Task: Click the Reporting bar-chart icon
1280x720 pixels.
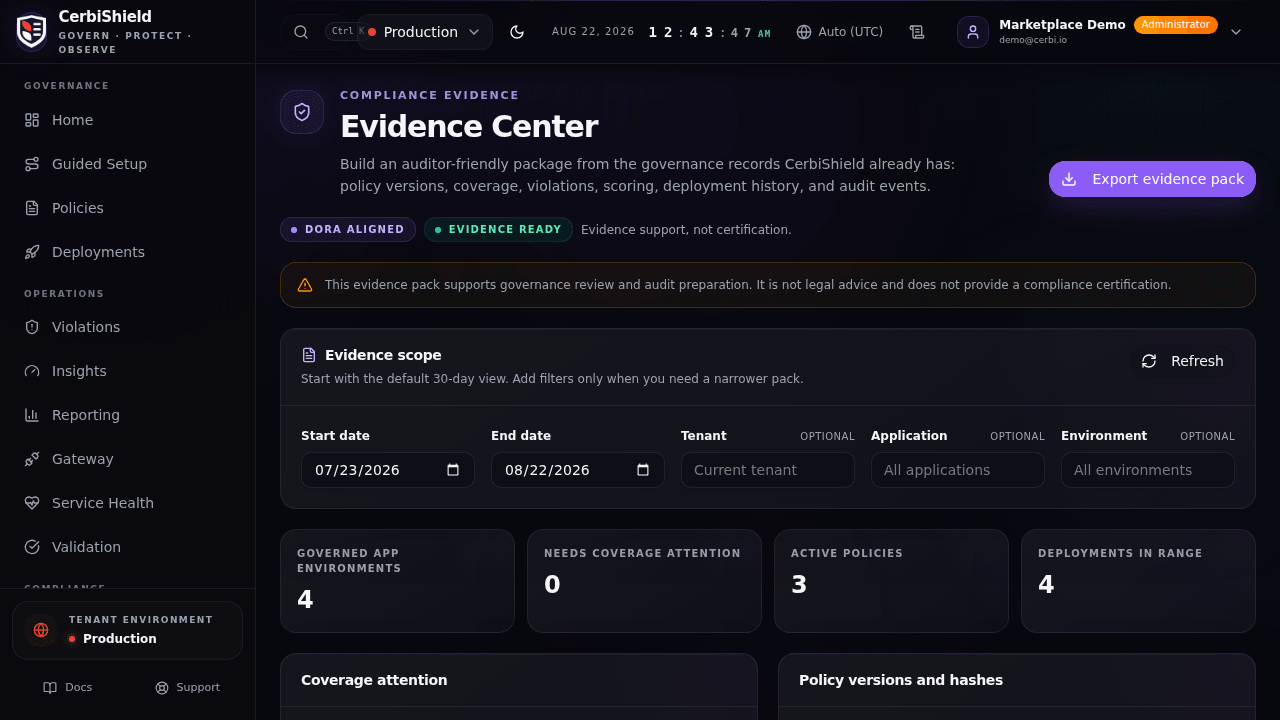Action: 32,415
